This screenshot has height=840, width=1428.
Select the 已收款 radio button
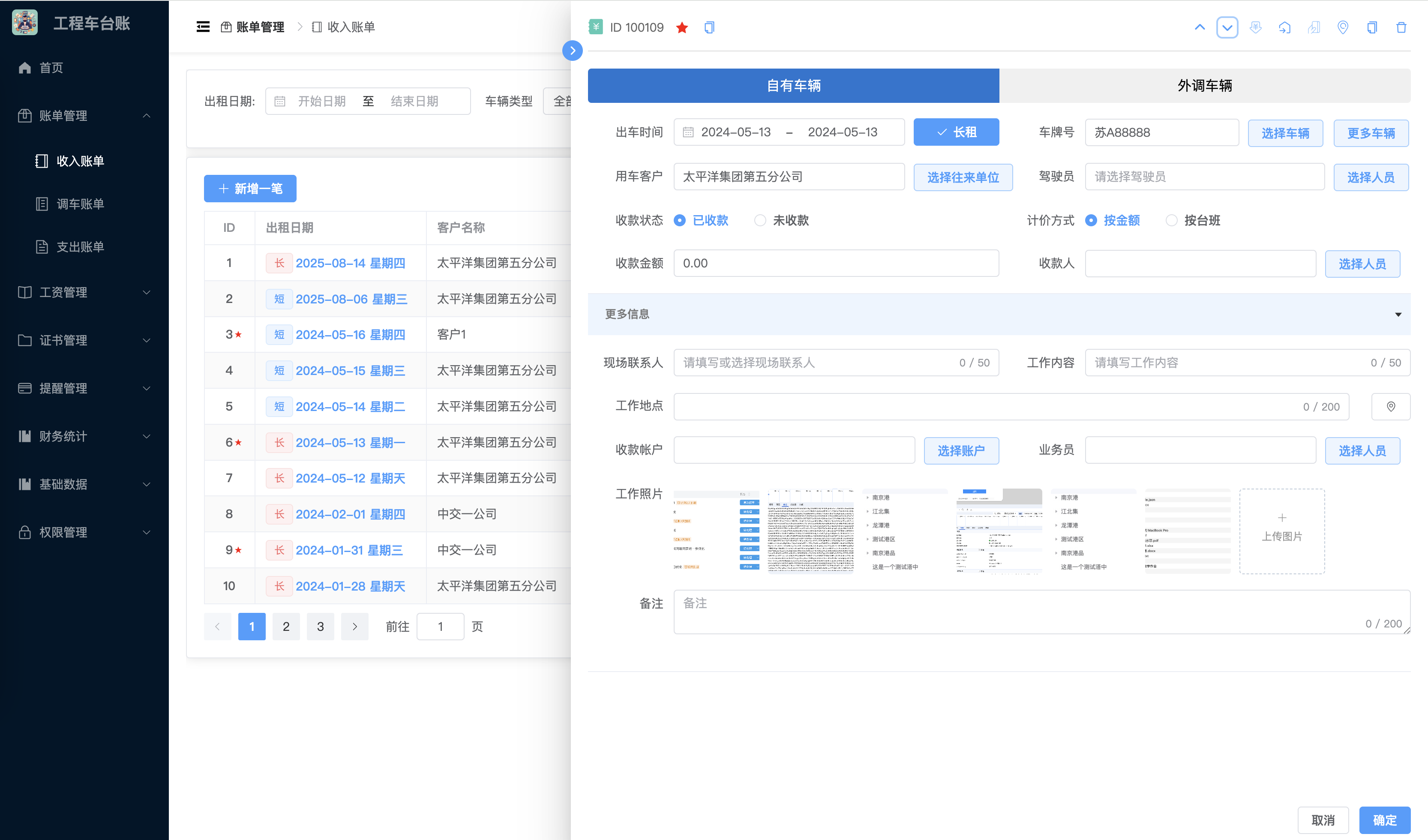click(680, 220)
